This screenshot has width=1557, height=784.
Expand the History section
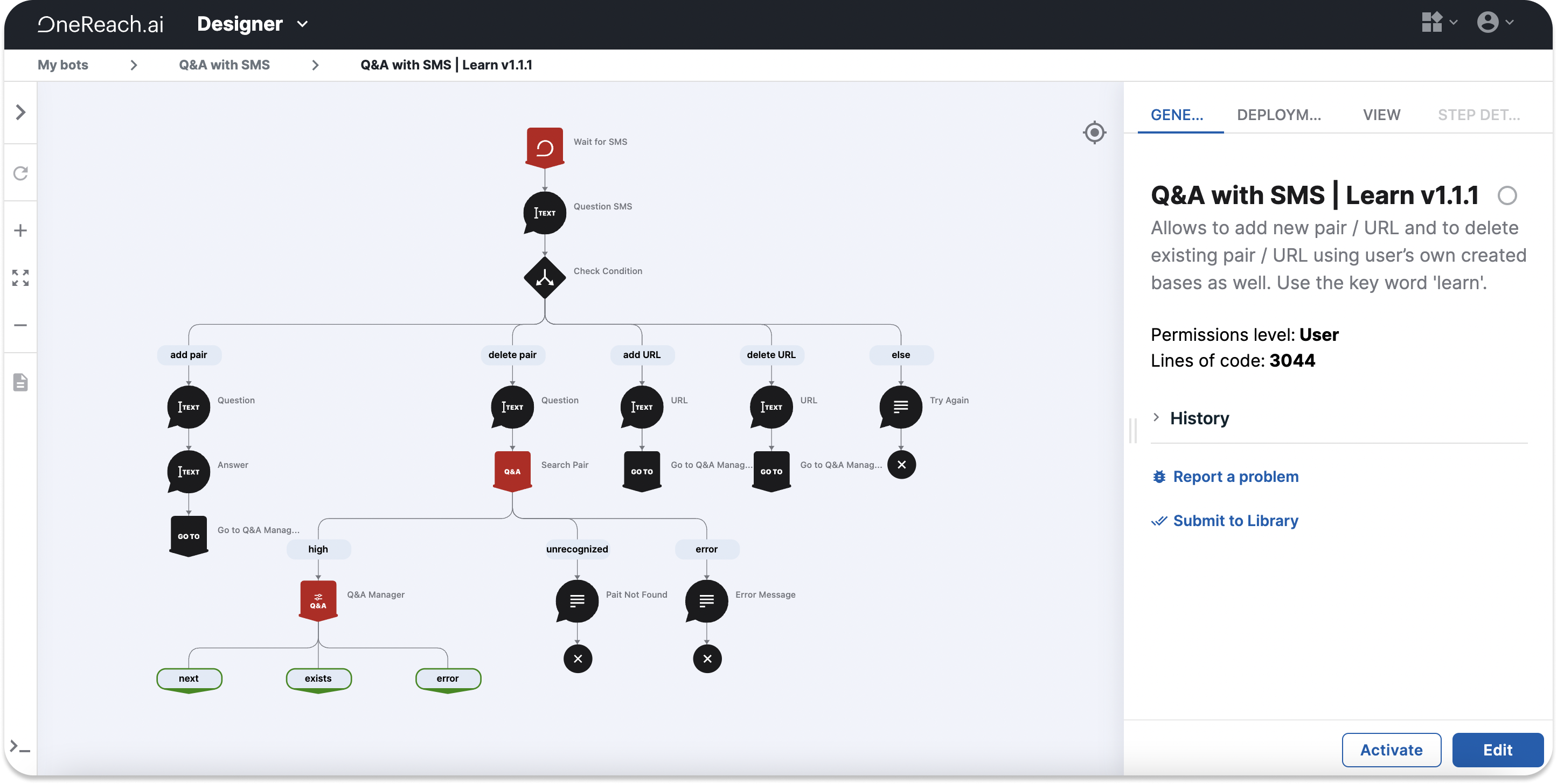[x=1199, y=418]
